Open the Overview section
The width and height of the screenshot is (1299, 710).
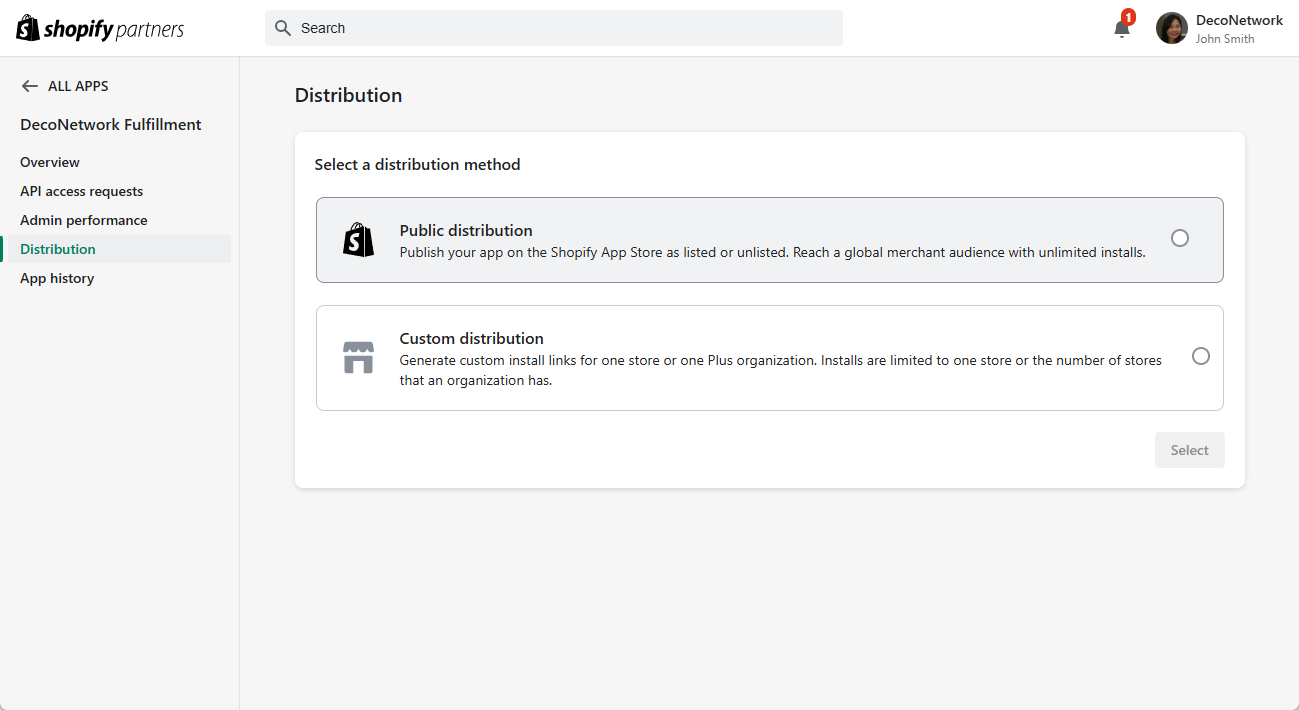click(x=50, y=162)
